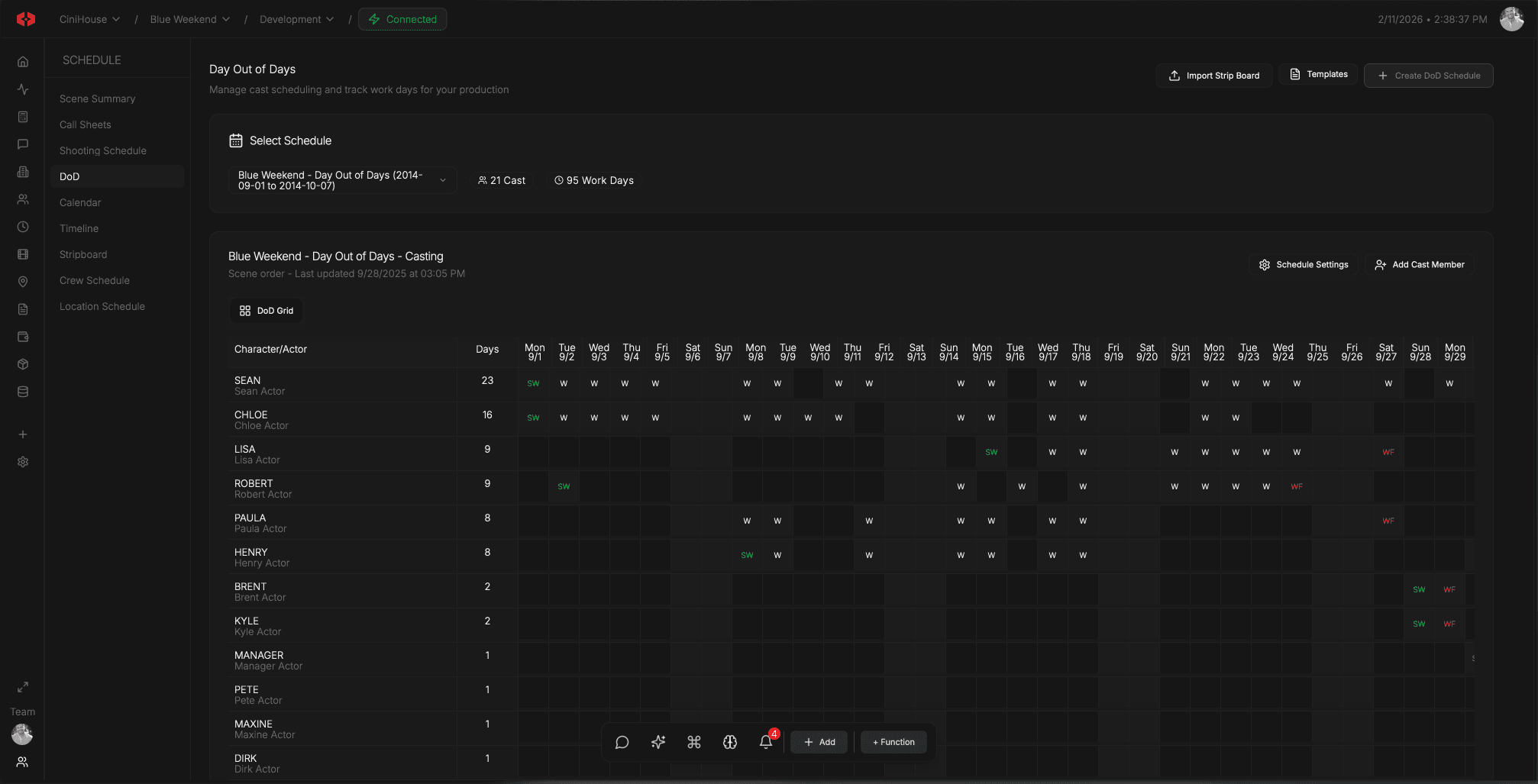Click the 21 Cast indicator
This screenshot has height=784, width=1538.
502,180
